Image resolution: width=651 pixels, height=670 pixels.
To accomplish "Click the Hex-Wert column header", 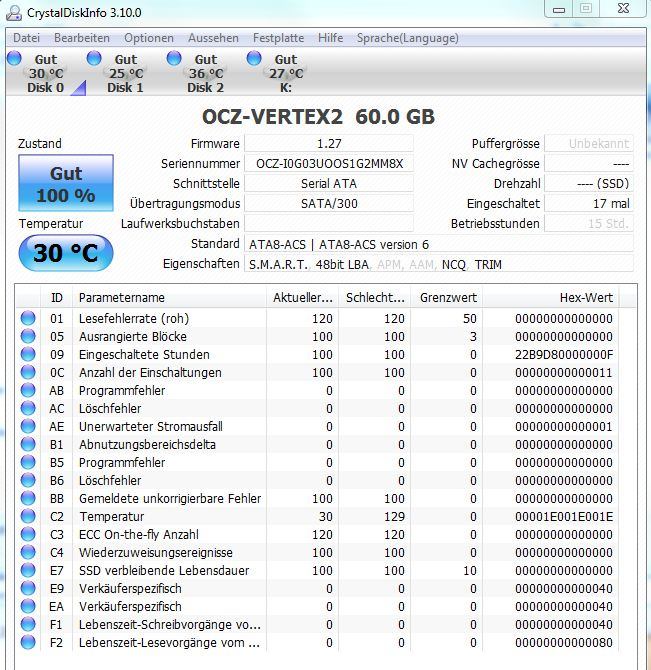I will click(x=551, y=297).
